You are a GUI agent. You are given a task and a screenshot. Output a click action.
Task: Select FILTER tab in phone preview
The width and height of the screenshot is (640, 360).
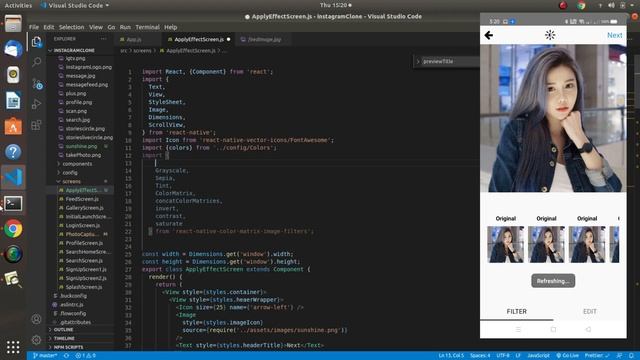pyautogui.click(x=516, y=311)
